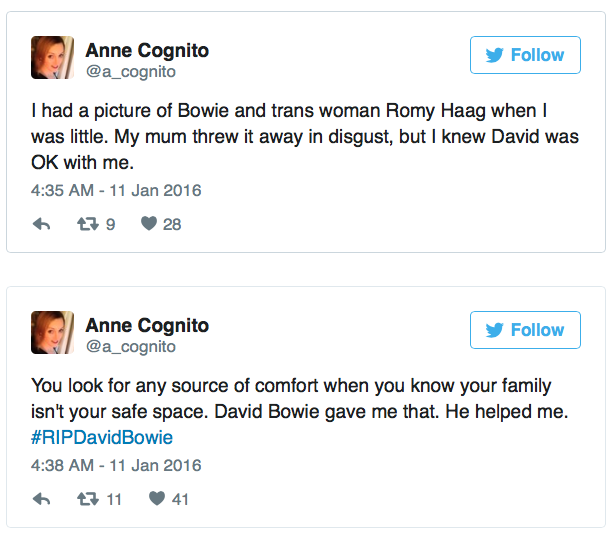Image resolution: width=613 pixels, height=535 pixels.
Task: Reply to the #RIPDavidBowie tweet
Action: [x=42, y=499]
